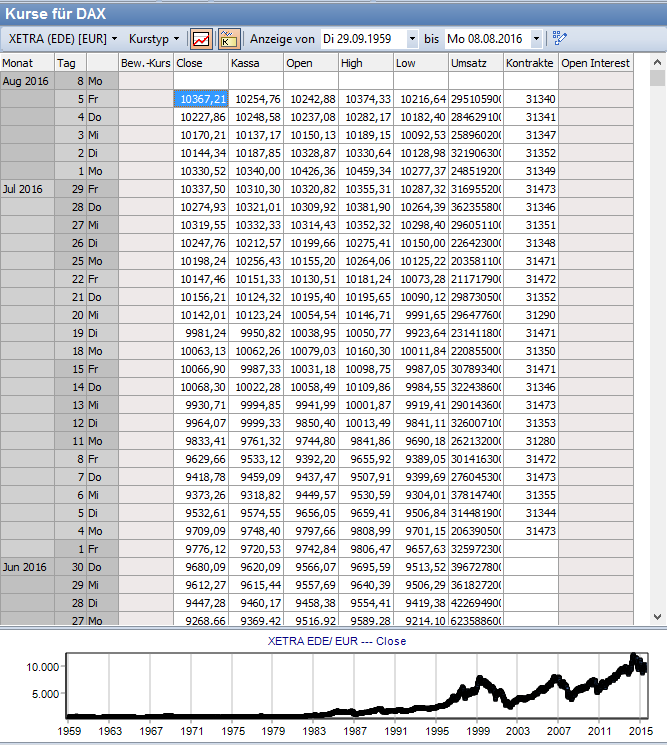Select the Close cell with value 10367,21
Image resolution: width=667 pixels, height=745 pixels.
point(201,99)
